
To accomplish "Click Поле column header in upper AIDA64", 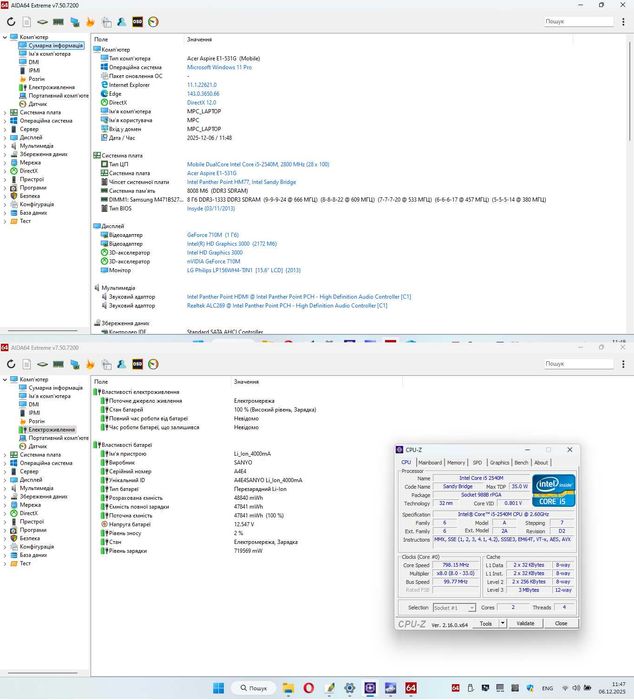I will pyautogui.click(x=101, y=40).
